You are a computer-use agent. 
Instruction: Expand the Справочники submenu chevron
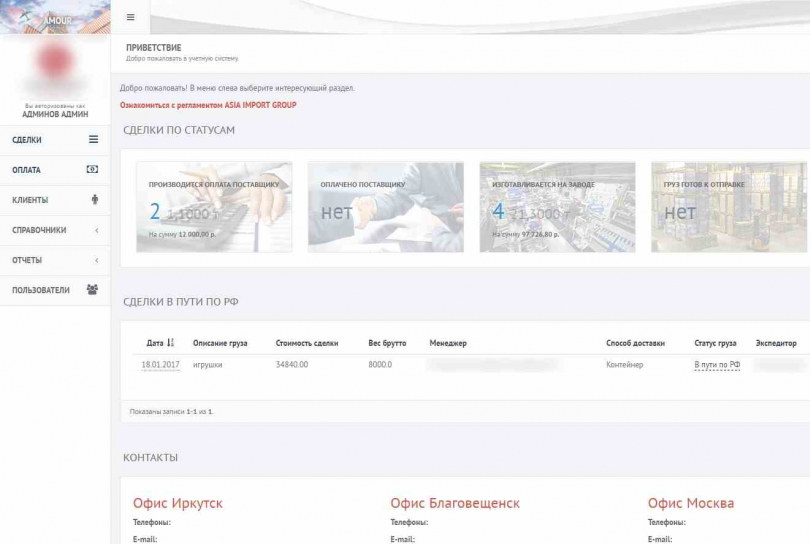97,230
